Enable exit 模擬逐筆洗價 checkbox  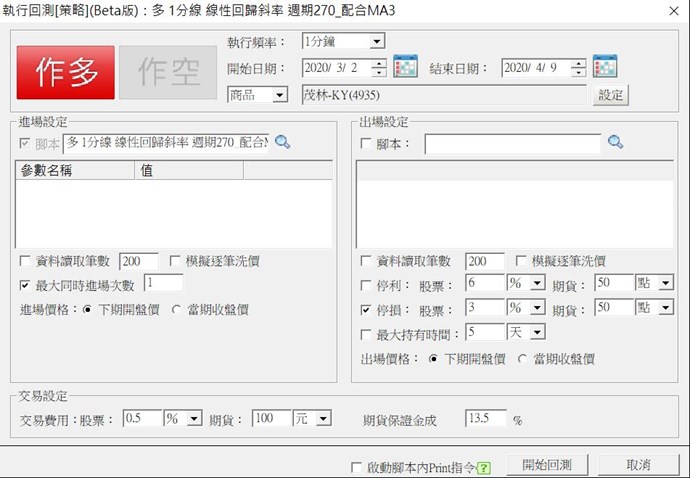click(521, 261)
